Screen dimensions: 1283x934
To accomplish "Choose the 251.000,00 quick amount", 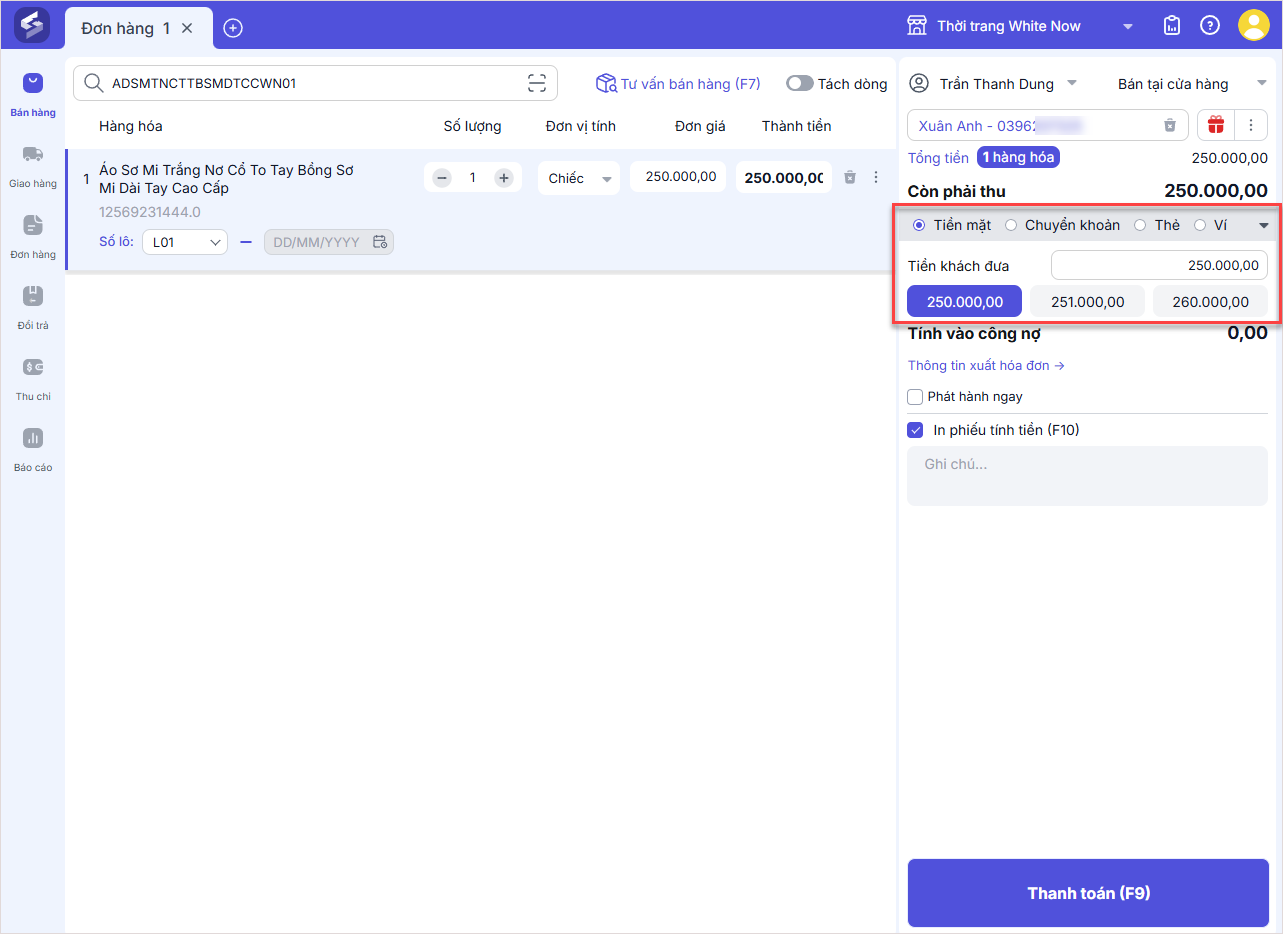I will coord(1087,301).
